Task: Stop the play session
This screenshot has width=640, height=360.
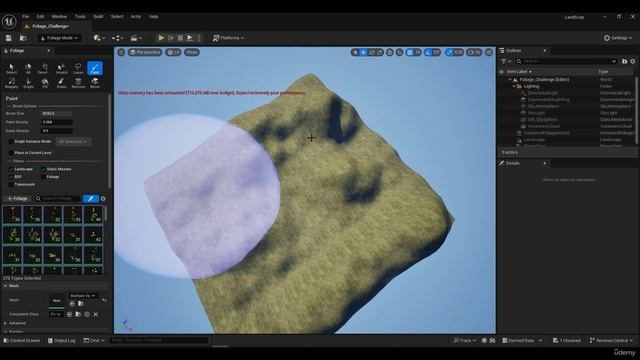Action: coord(180,38)
